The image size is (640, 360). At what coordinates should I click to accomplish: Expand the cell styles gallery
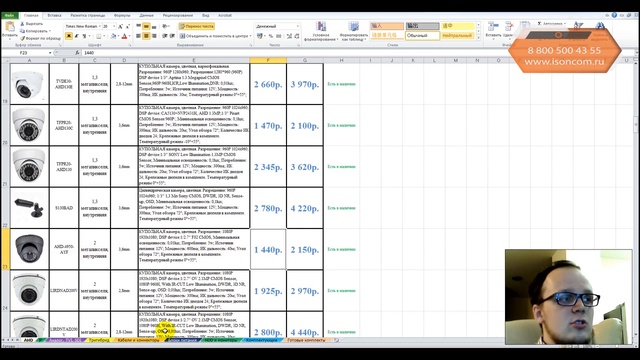tap(478, 38)
